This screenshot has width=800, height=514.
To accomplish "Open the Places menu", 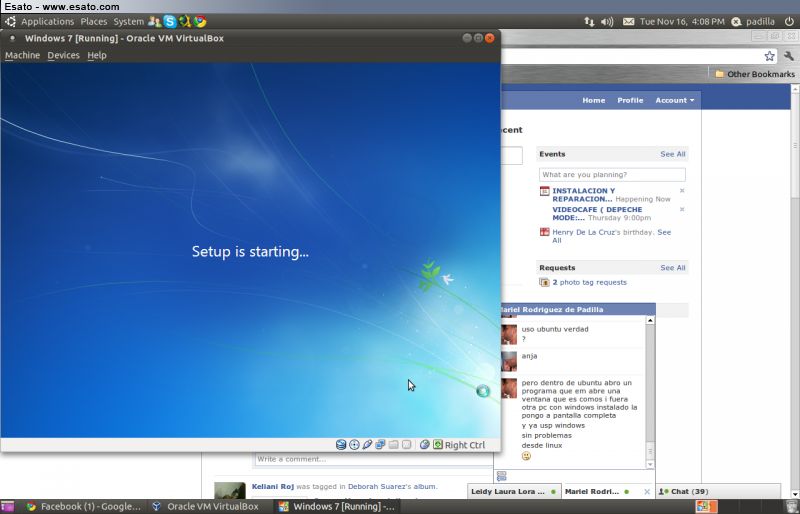I will (94, 21).
